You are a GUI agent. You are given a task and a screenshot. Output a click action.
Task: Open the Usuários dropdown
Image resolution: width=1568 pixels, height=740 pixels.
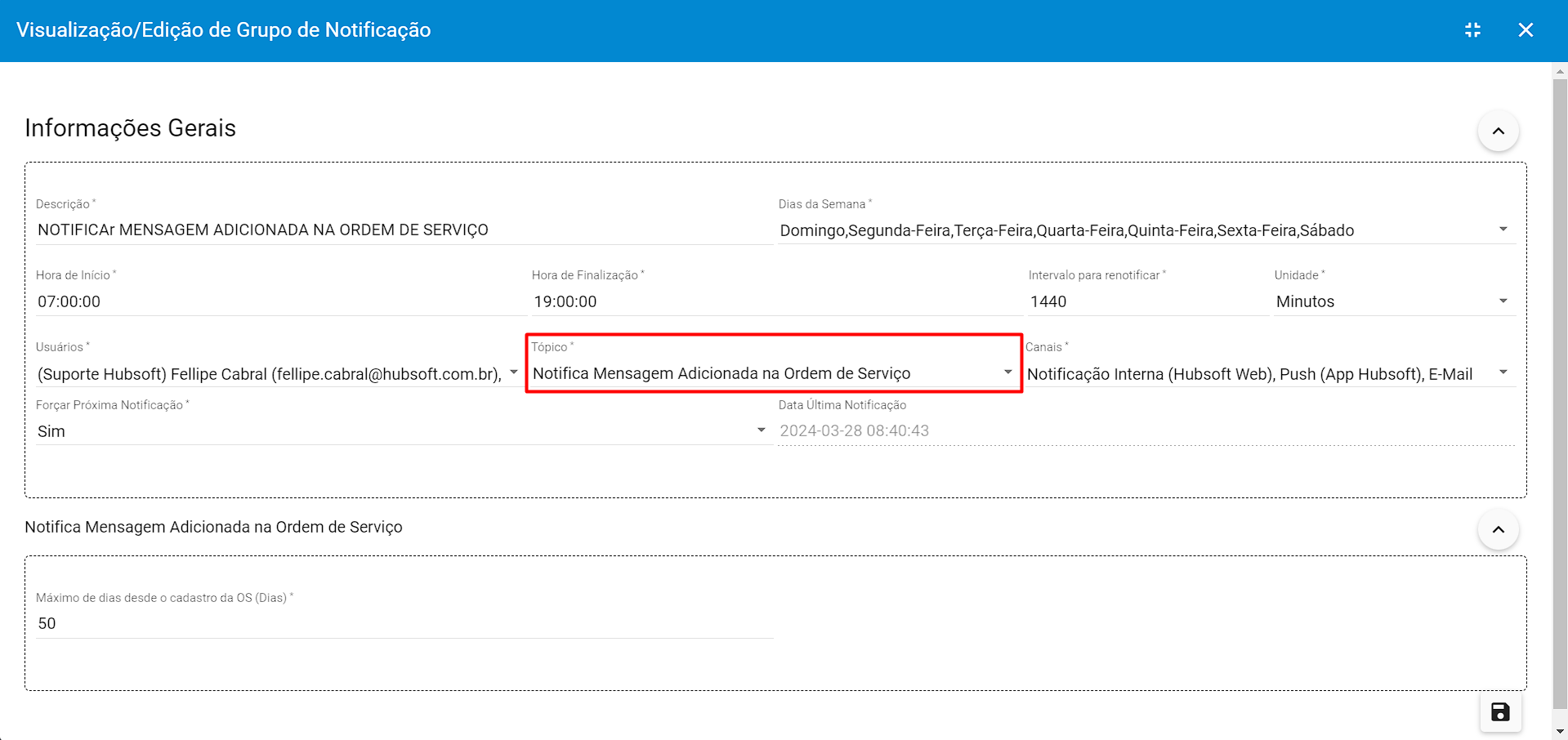(x=278, y=374)
